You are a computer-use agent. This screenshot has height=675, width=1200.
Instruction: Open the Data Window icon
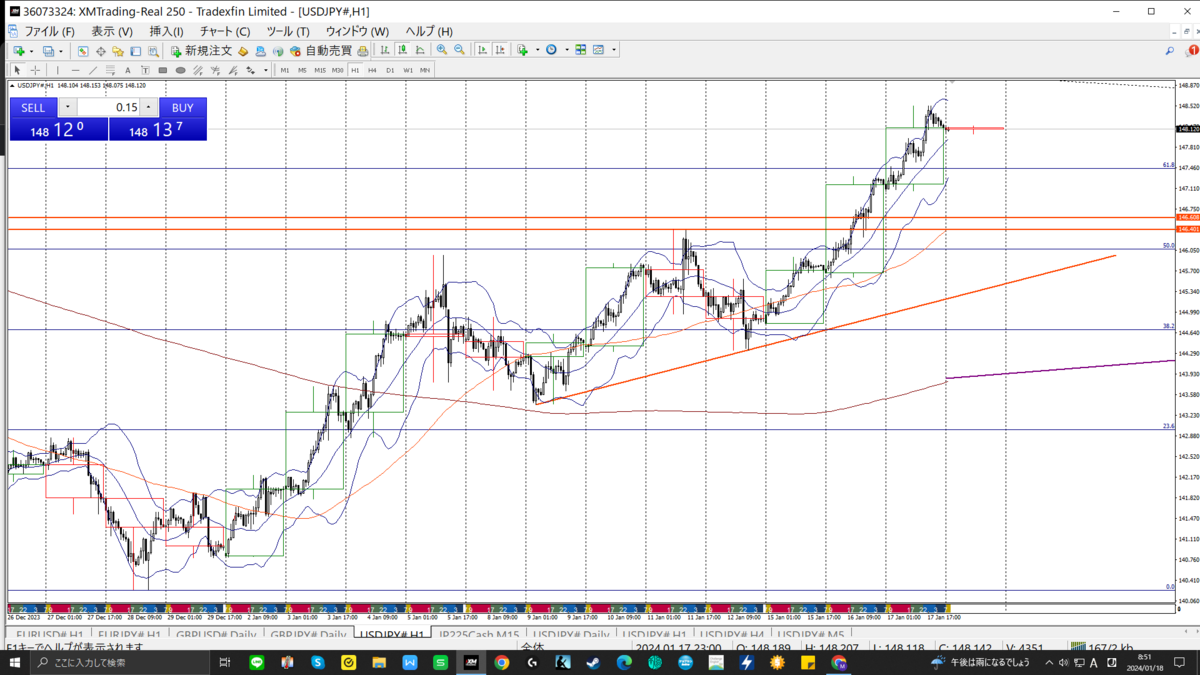tap(101, 50)
